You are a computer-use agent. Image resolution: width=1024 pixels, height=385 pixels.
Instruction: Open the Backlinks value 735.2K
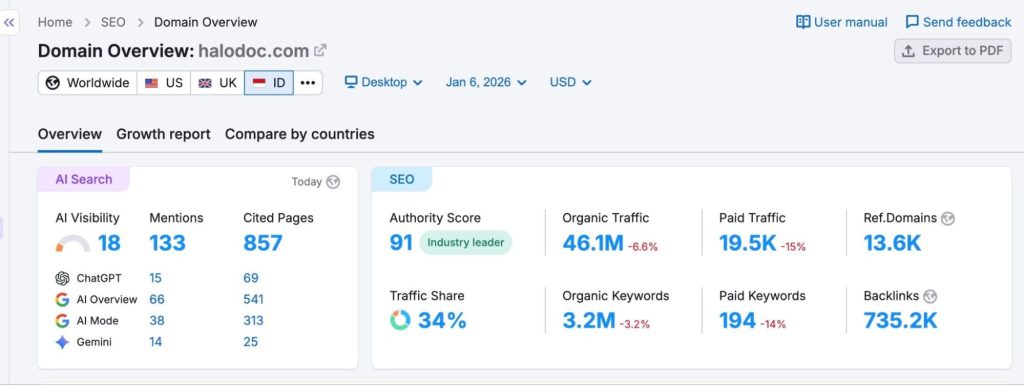click(901, 320)
